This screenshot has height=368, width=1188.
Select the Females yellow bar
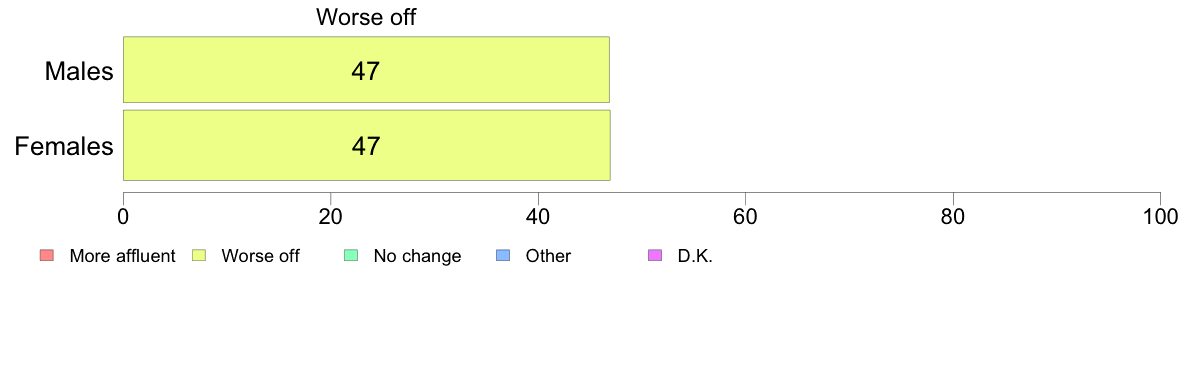click(367, 145)
